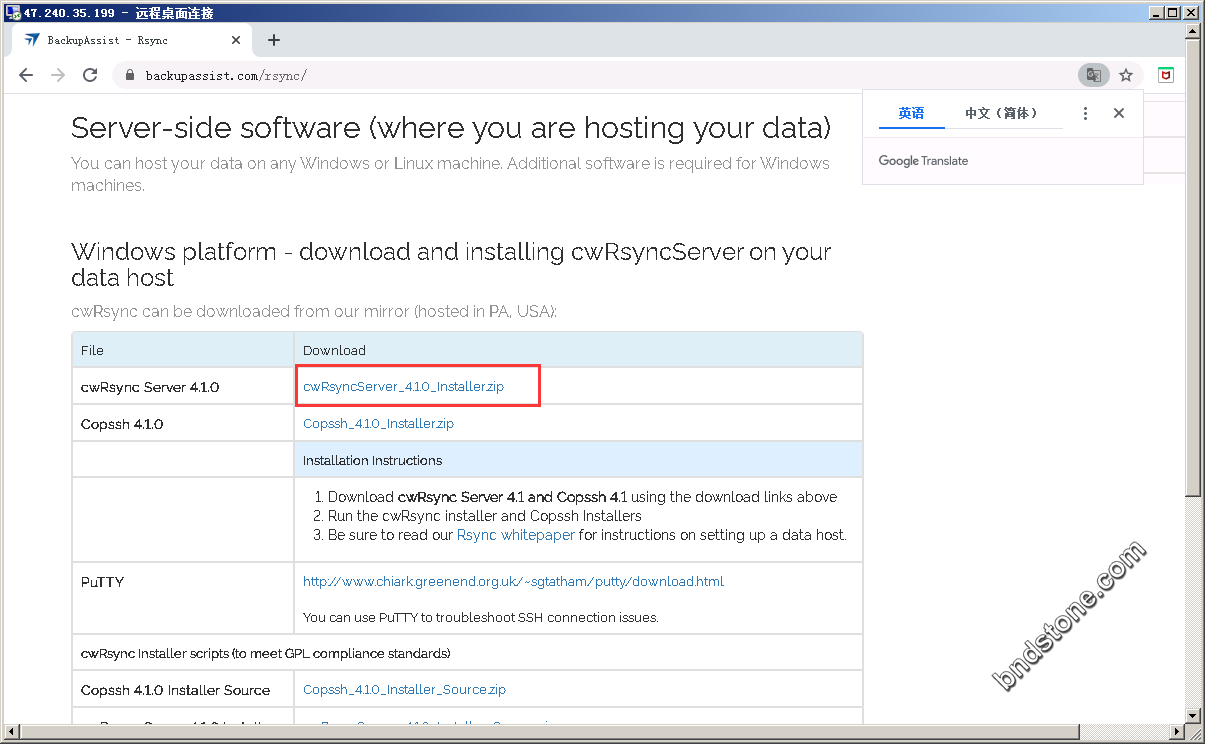1205x744 pixels.
Task: Click the "Server-side software" heading
Action: click(451, 128)
